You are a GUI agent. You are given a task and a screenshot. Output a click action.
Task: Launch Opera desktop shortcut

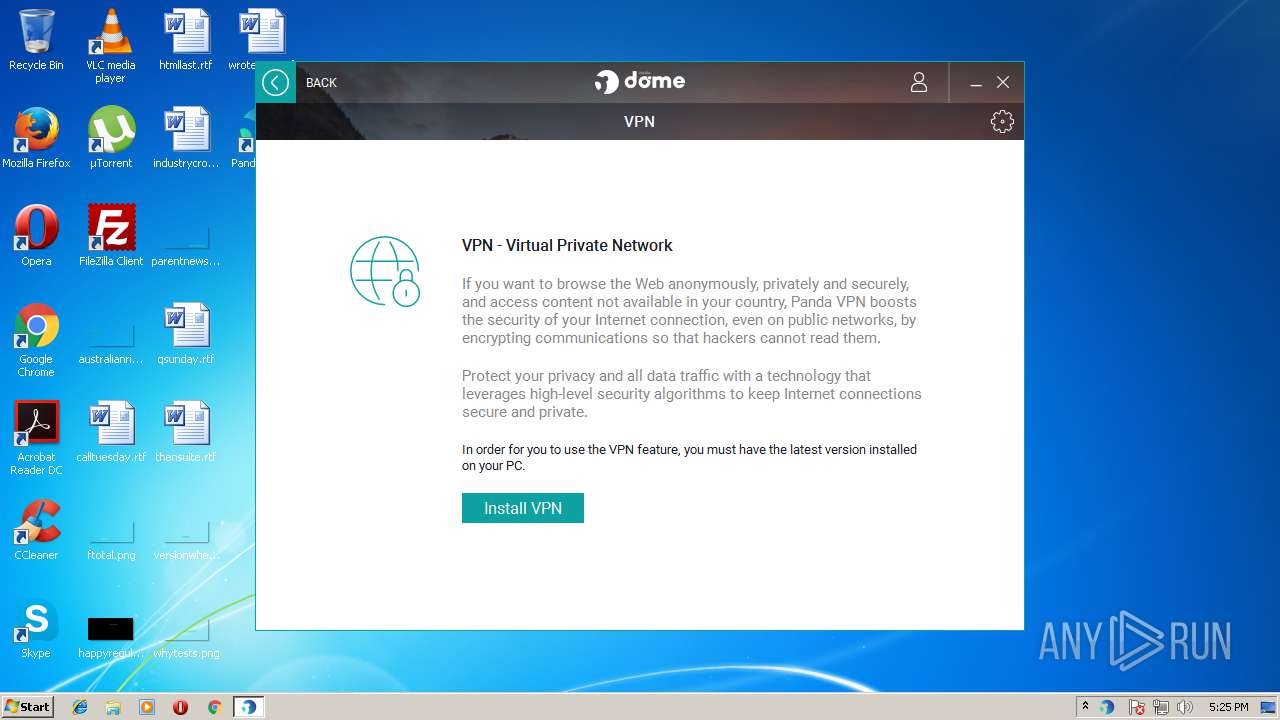pos(36,236)
